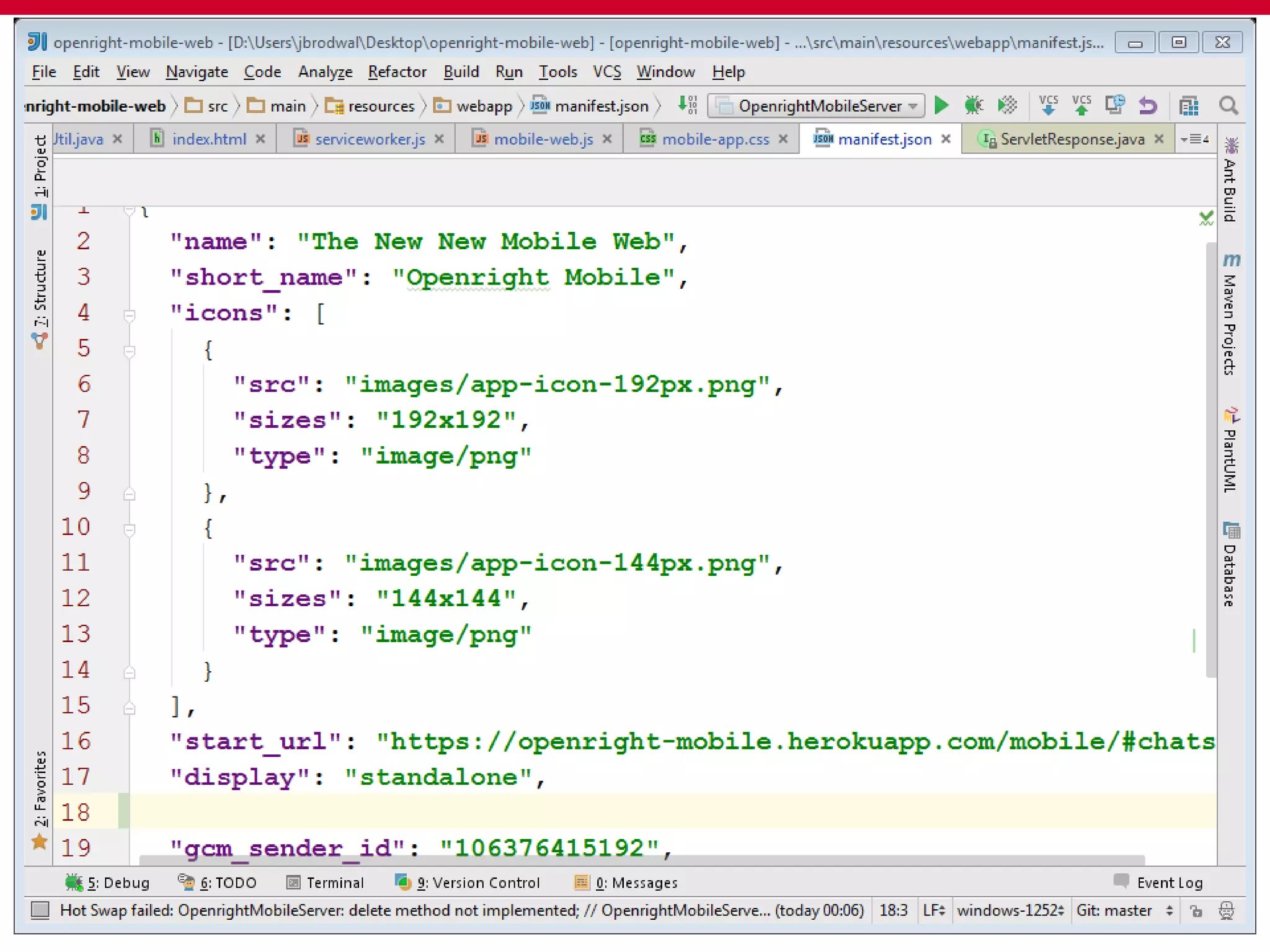Click the Hector inspector icon in status bar

pos(1227,910)
